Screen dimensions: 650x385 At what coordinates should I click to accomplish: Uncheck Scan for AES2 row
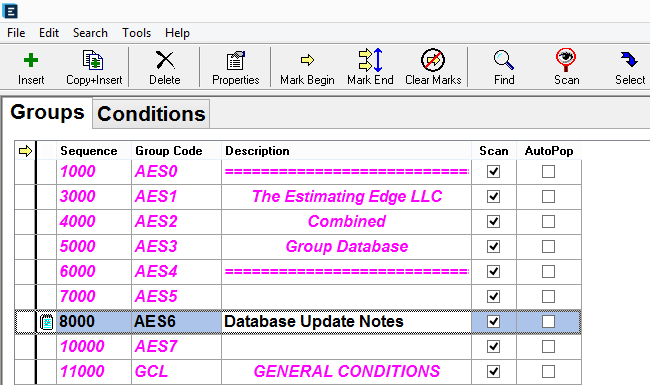493,222
